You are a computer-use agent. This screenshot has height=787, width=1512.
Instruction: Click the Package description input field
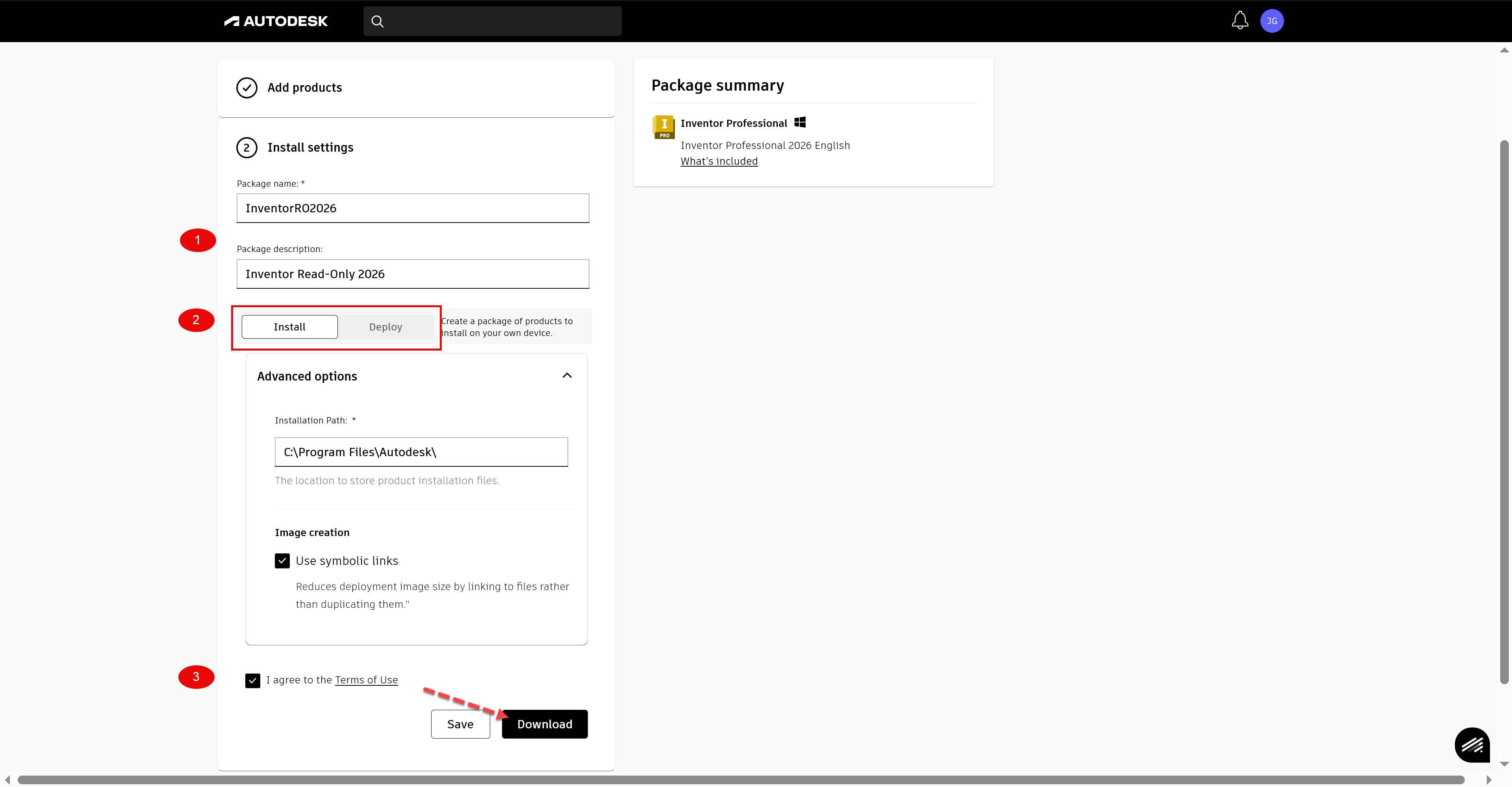(413, 274)
